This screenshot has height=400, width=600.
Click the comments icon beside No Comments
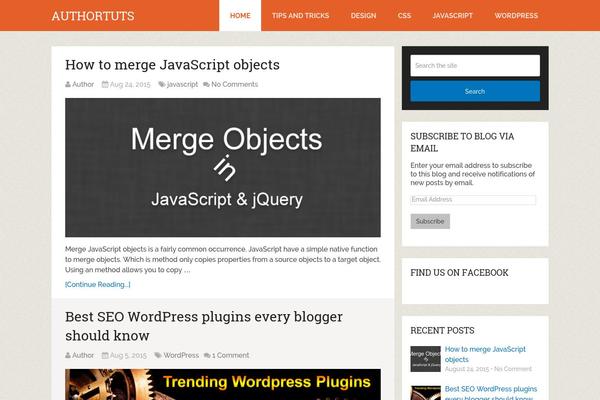coord(206,85)
